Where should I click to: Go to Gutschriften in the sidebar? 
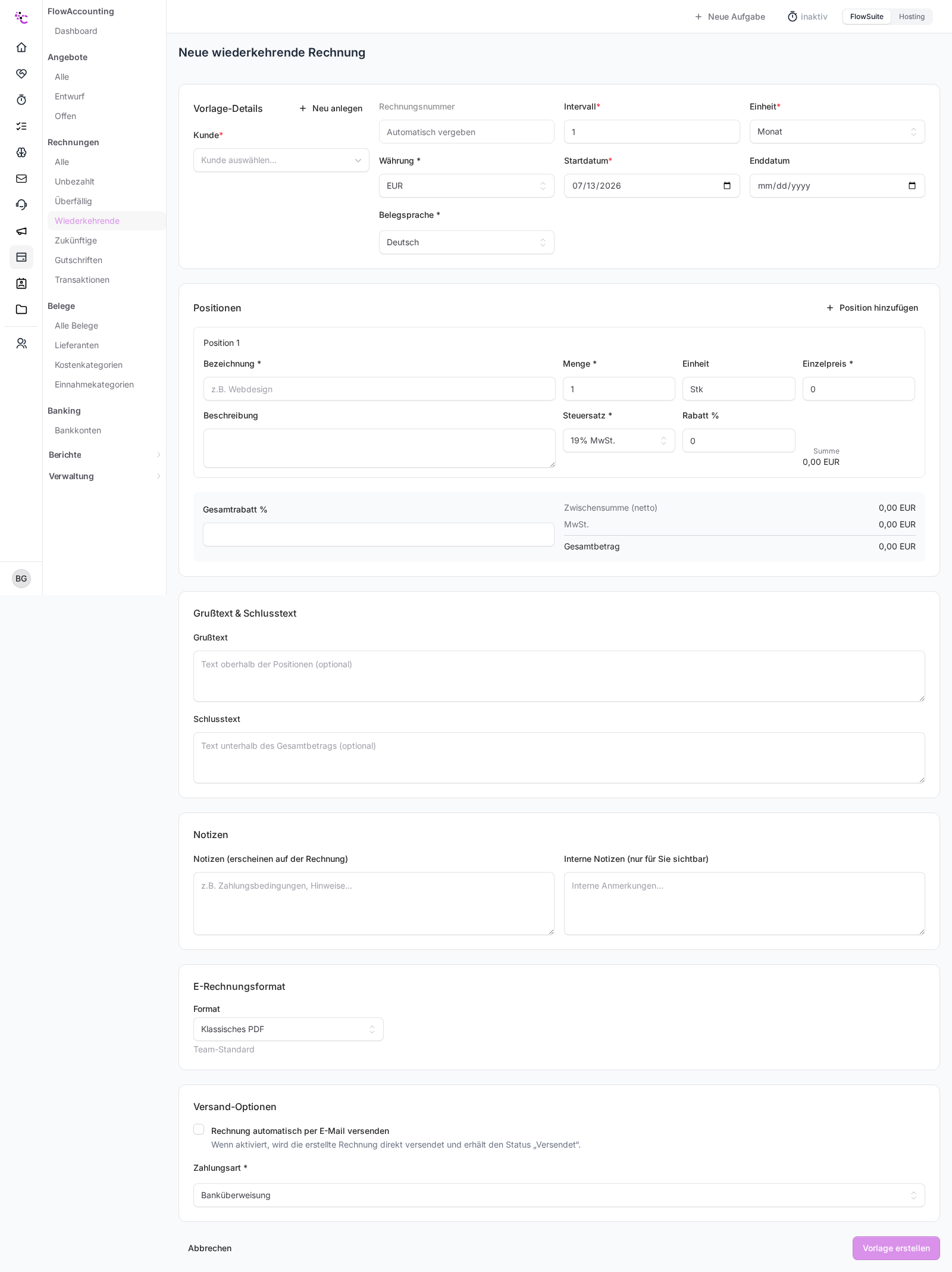[79, 260]
